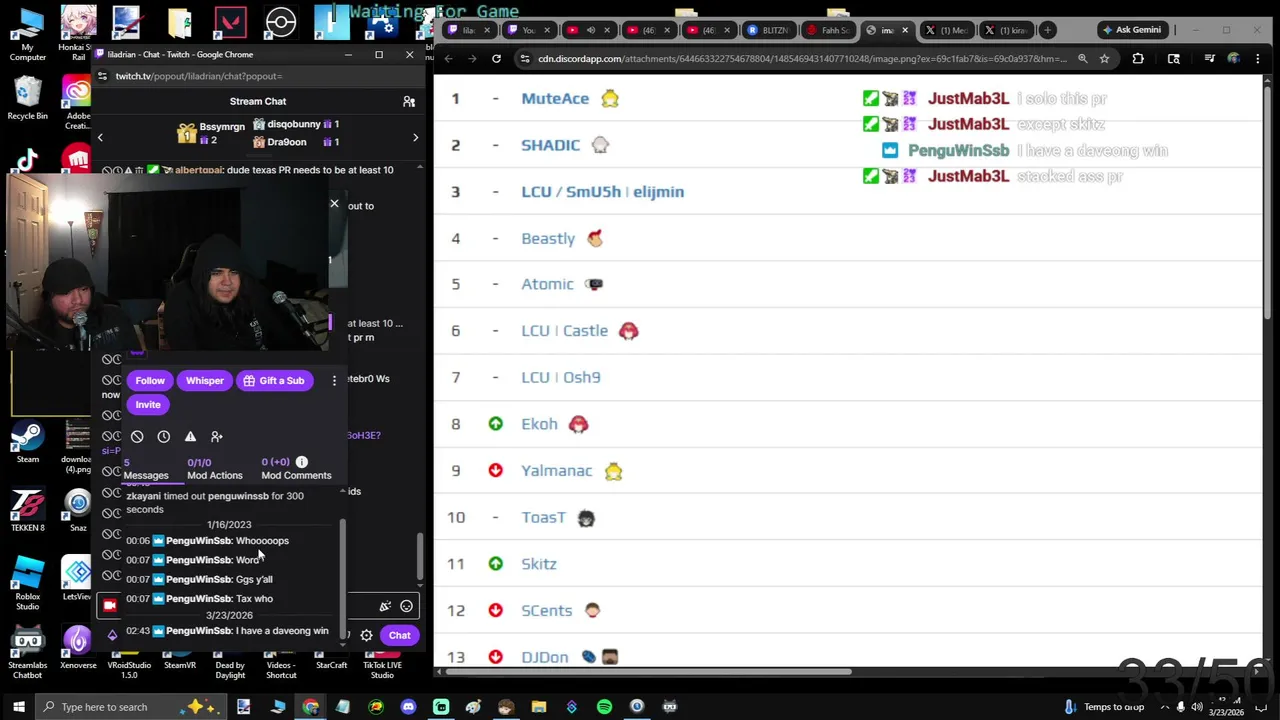The height and width of the screenshot is (720, 1280).
Task: Click MuteAce name in rankings
Action: [555, 99]
